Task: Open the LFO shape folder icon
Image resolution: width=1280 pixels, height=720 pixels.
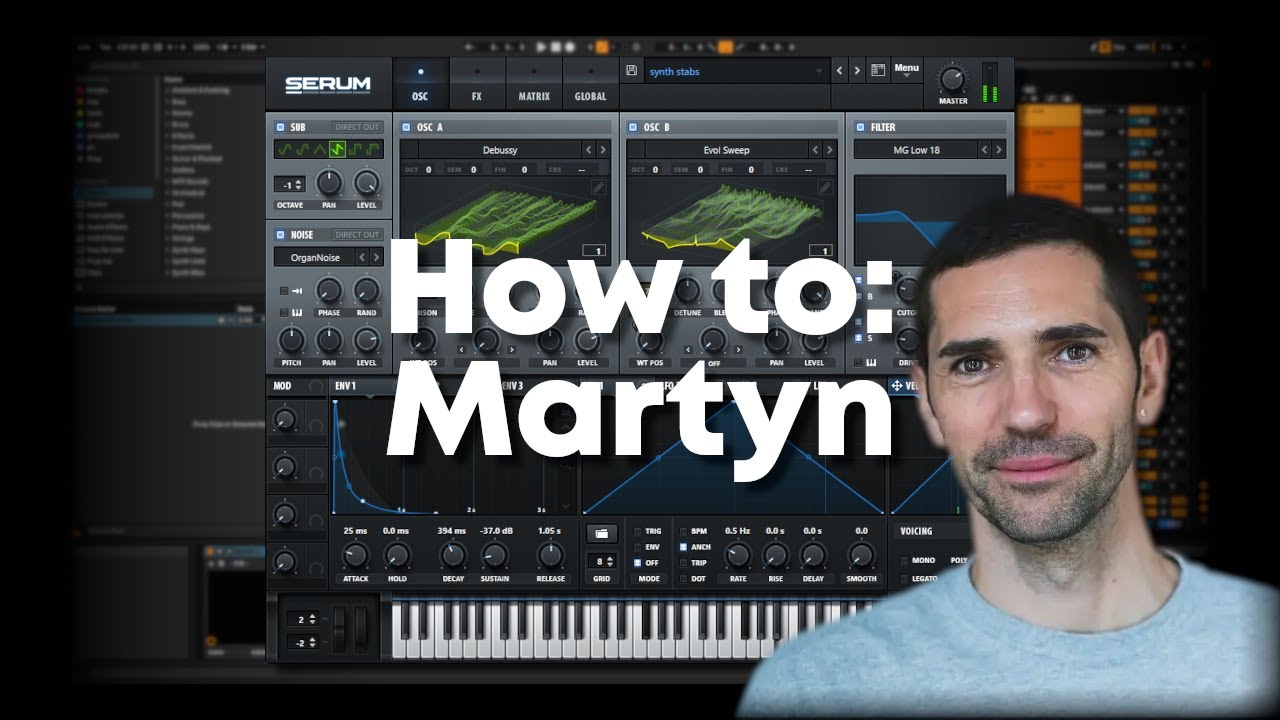Action: coord(601,533)
